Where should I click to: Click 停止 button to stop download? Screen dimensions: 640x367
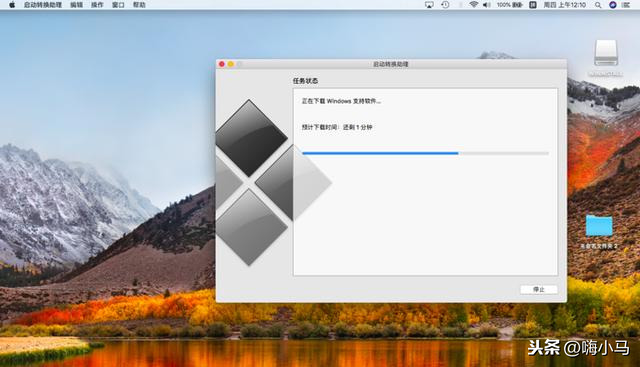pos(539,289)
